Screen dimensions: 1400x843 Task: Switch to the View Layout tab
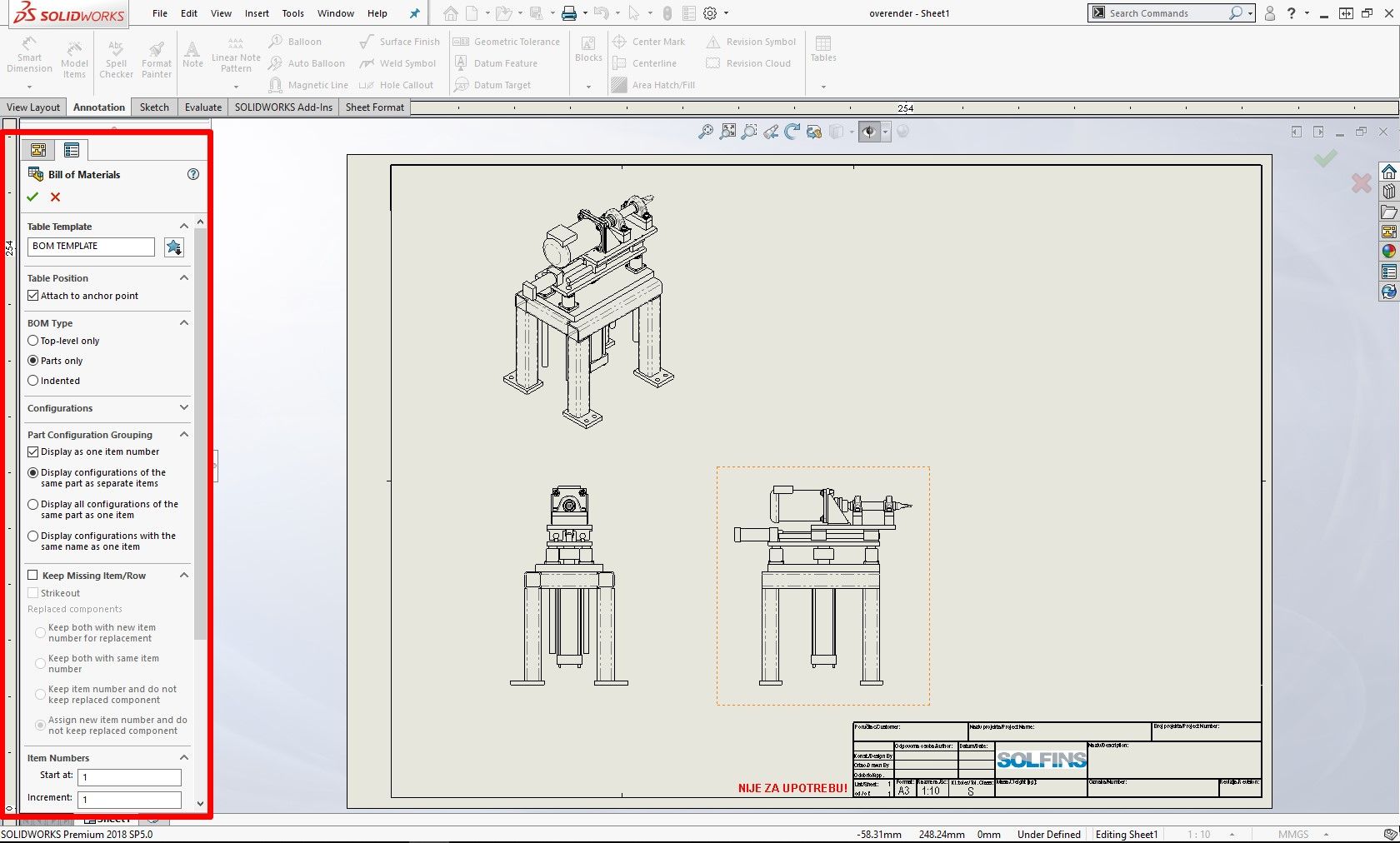coord(33,107)
